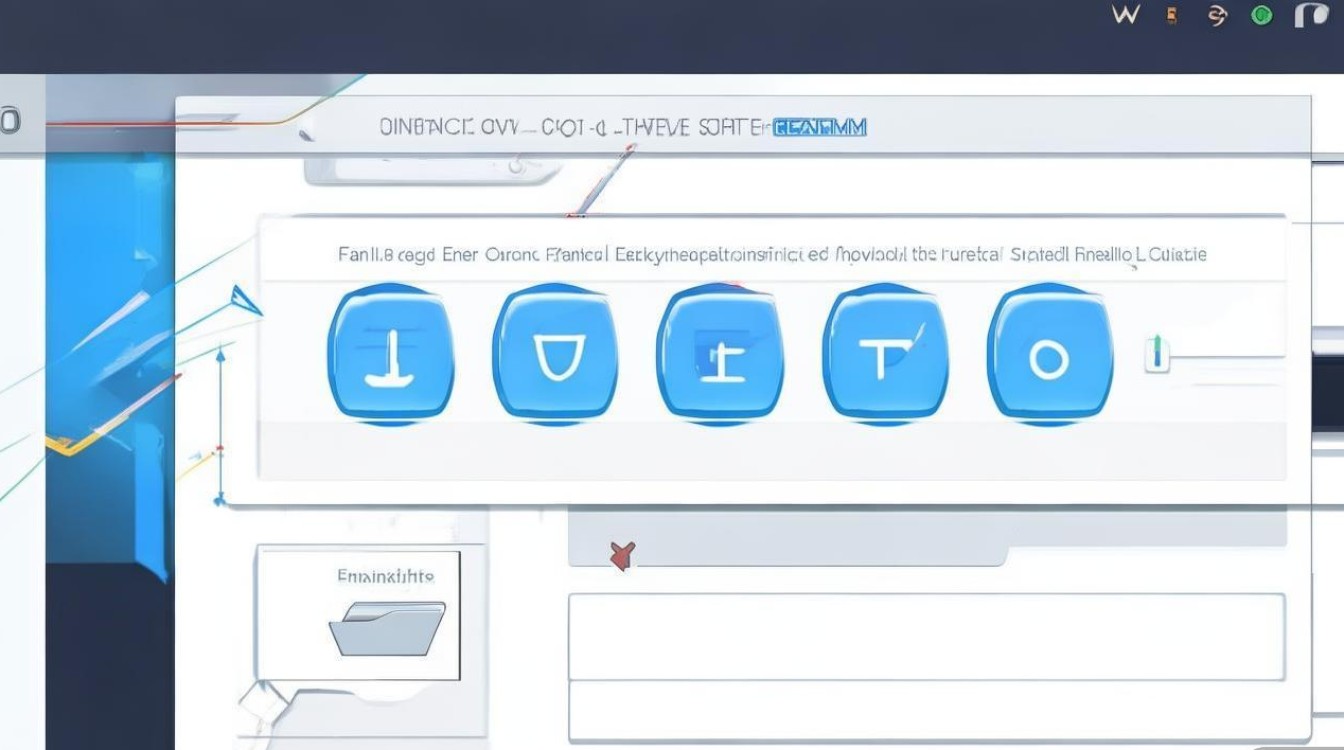Open the white rounded icon at top bar end
This screenshot has height=750, width=1344.
[x=1311, y=15]
